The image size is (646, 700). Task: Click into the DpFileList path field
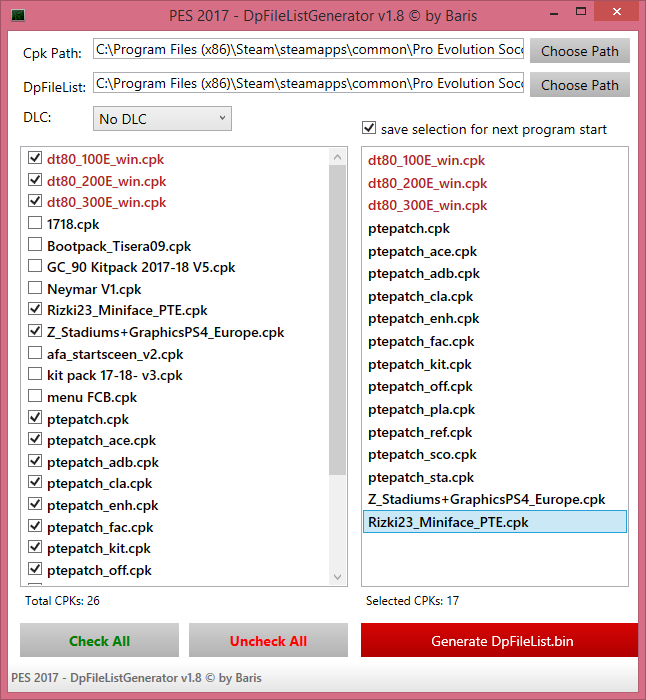coord(308,83)
